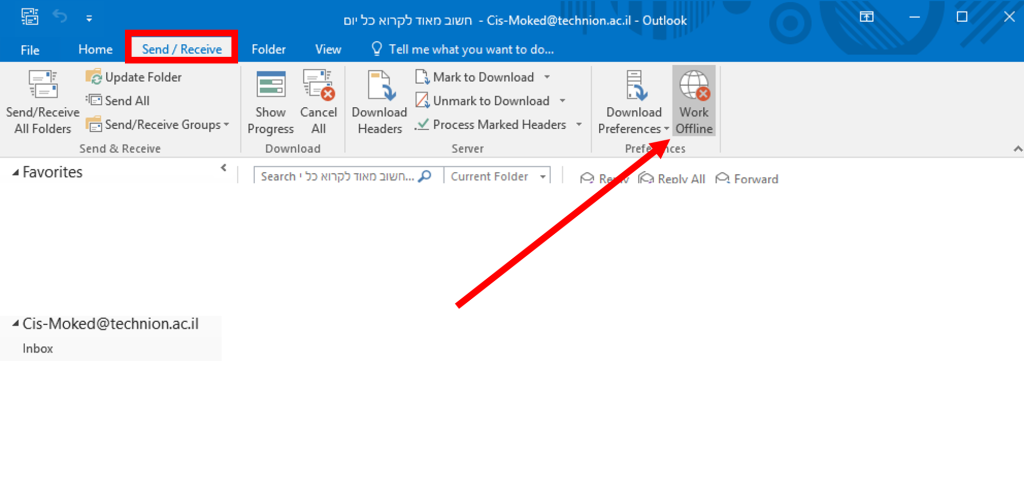Toggle Work Offline mode
The image size is (1024, 493).
click(694, 101)
